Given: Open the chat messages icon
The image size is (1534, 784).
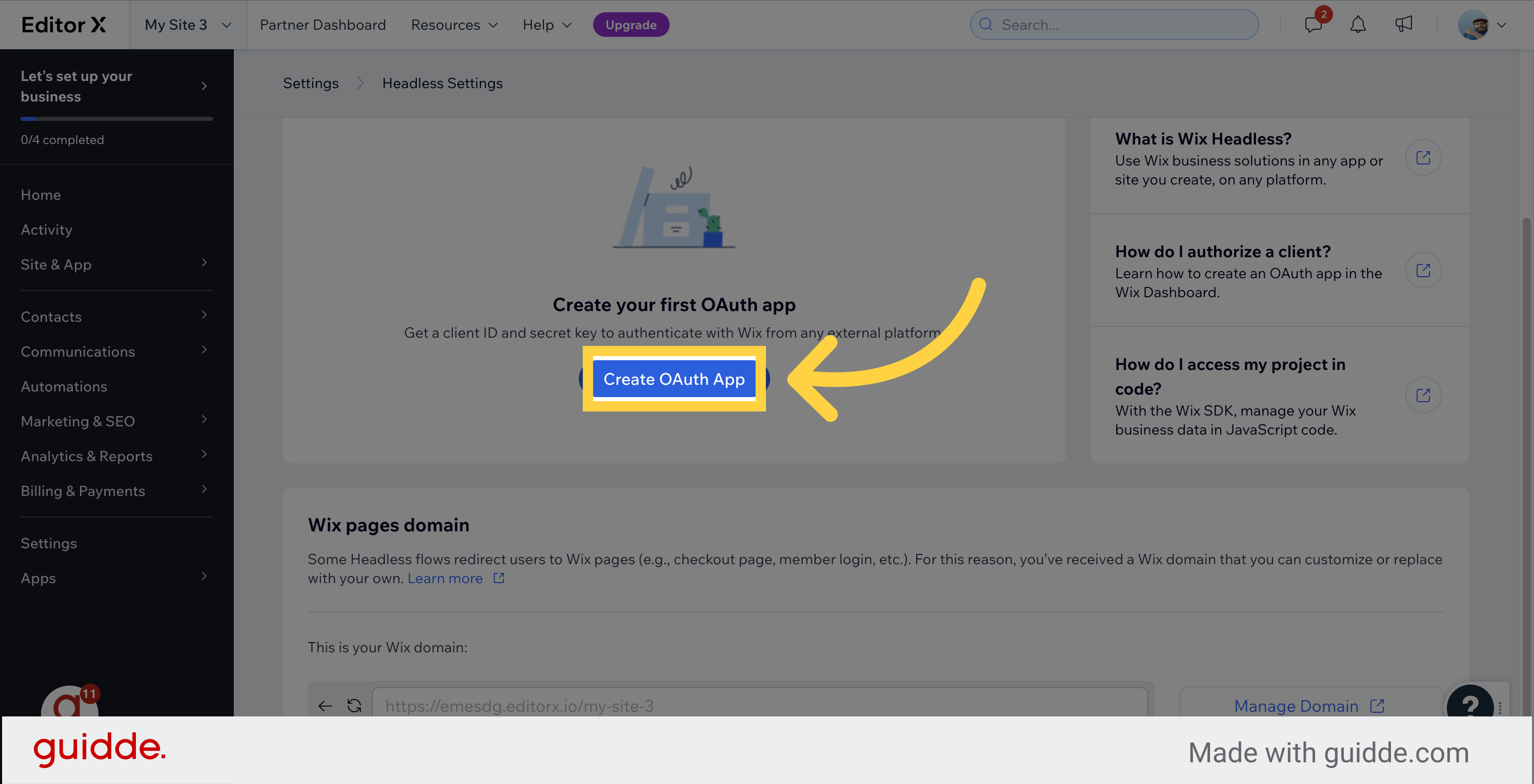Looking at the screenshot, I should pos(1313,25).
